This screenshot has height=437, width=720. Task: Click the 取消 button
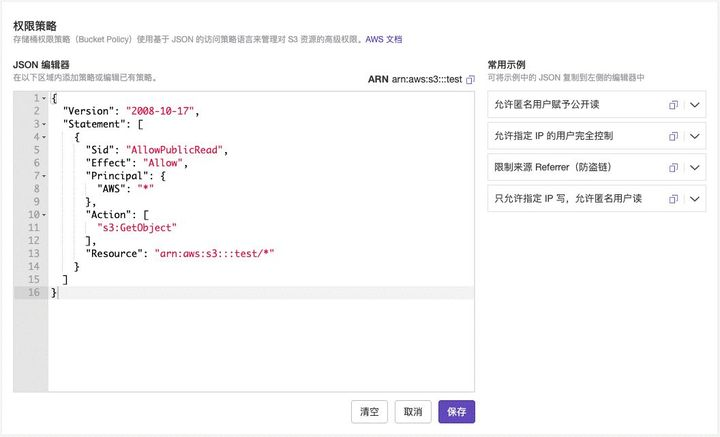click(413, 412)
